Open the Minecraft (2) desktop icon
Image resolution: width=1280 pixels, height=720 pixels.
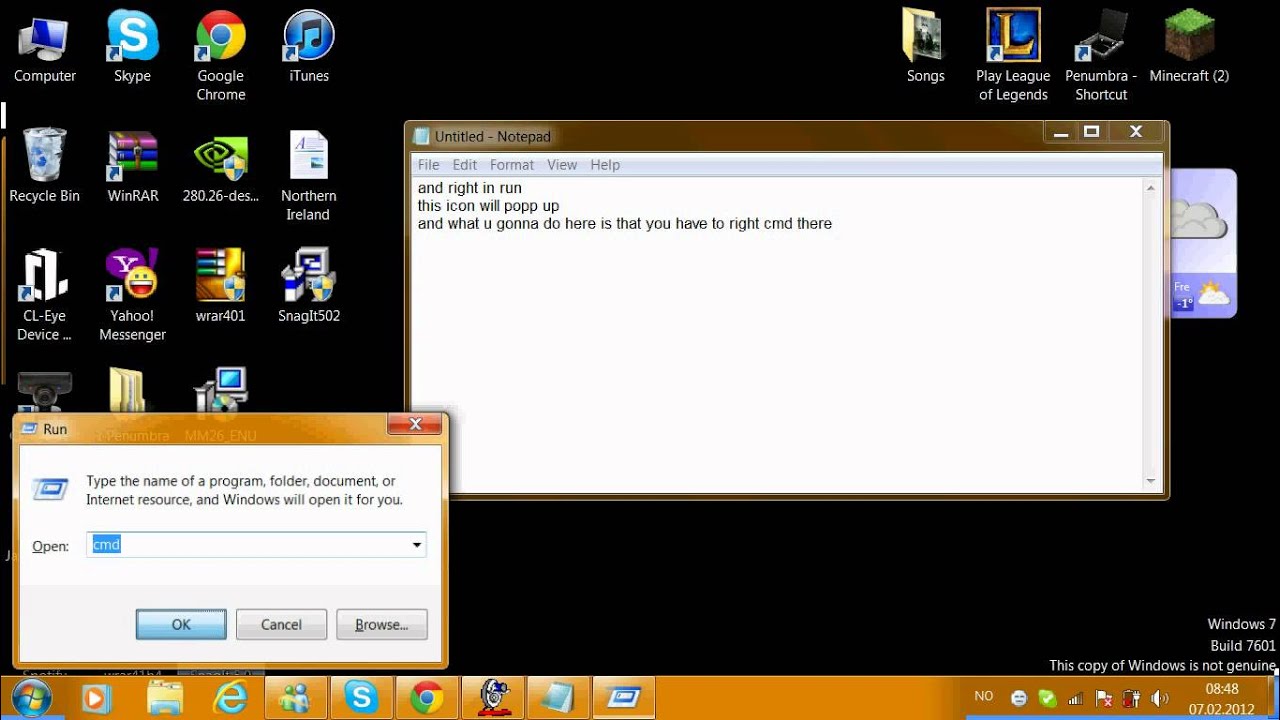(1189, 48)
